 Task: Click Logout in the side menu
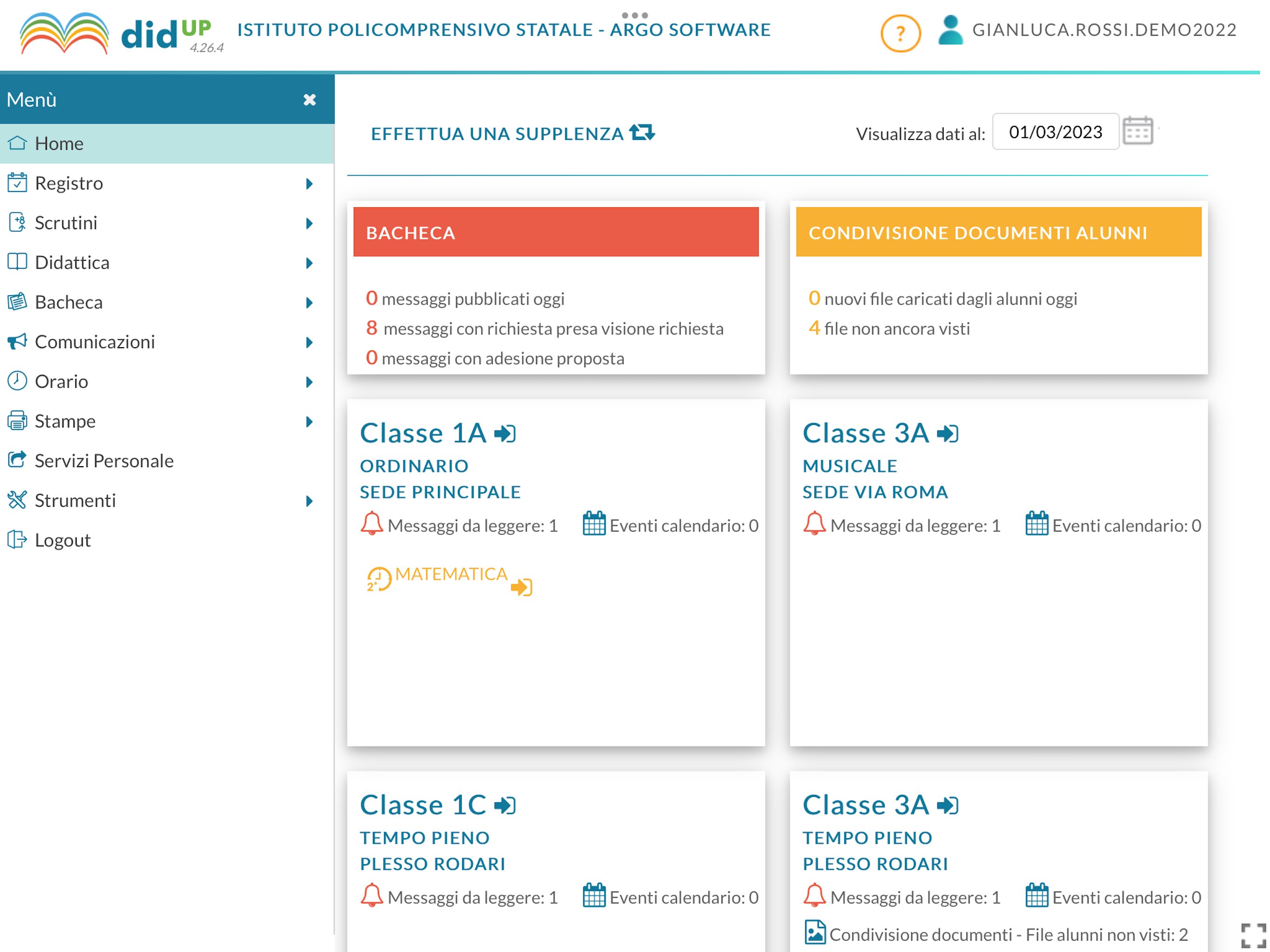(63, 540)
